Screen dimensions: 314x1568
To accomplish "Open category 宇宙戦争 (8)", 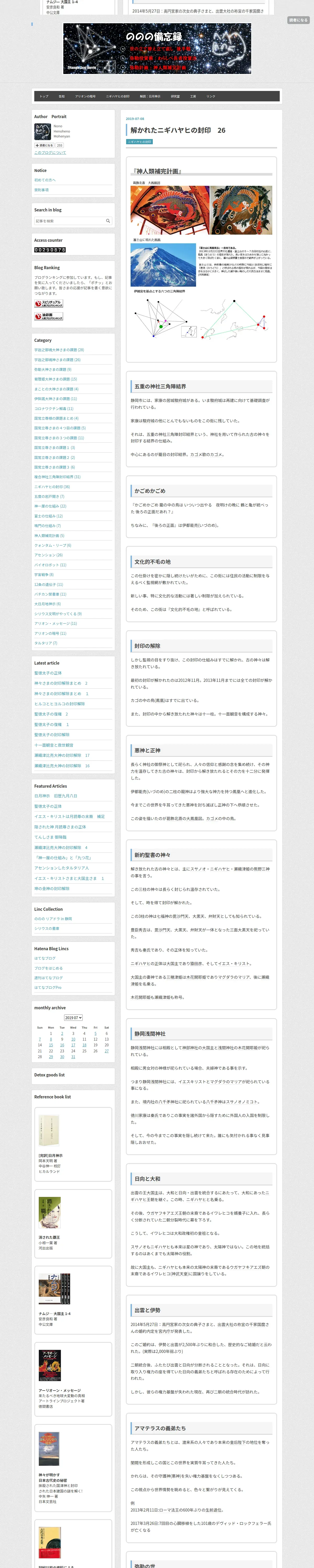I will click(x=44, y=575).
